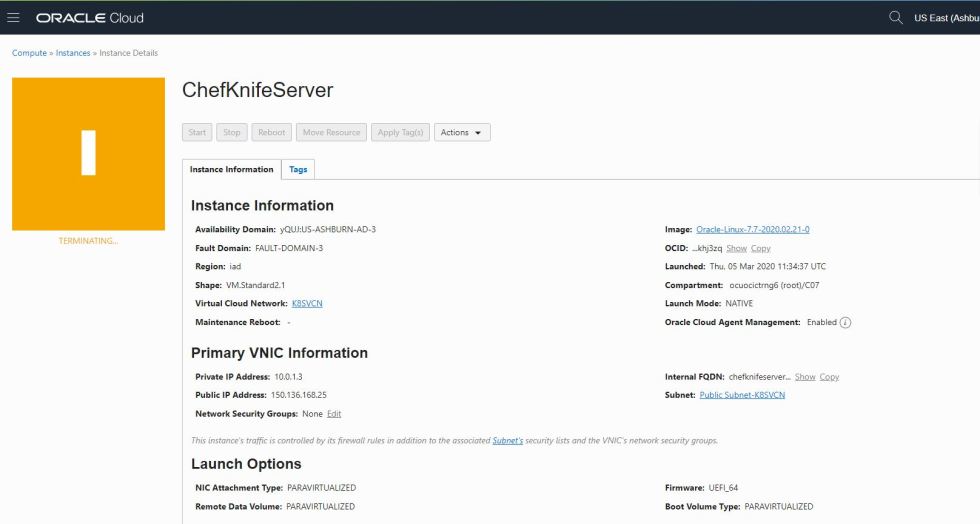Switch to the Tags tab
This screenshot has height=524, width=980.
pos(298,169)
